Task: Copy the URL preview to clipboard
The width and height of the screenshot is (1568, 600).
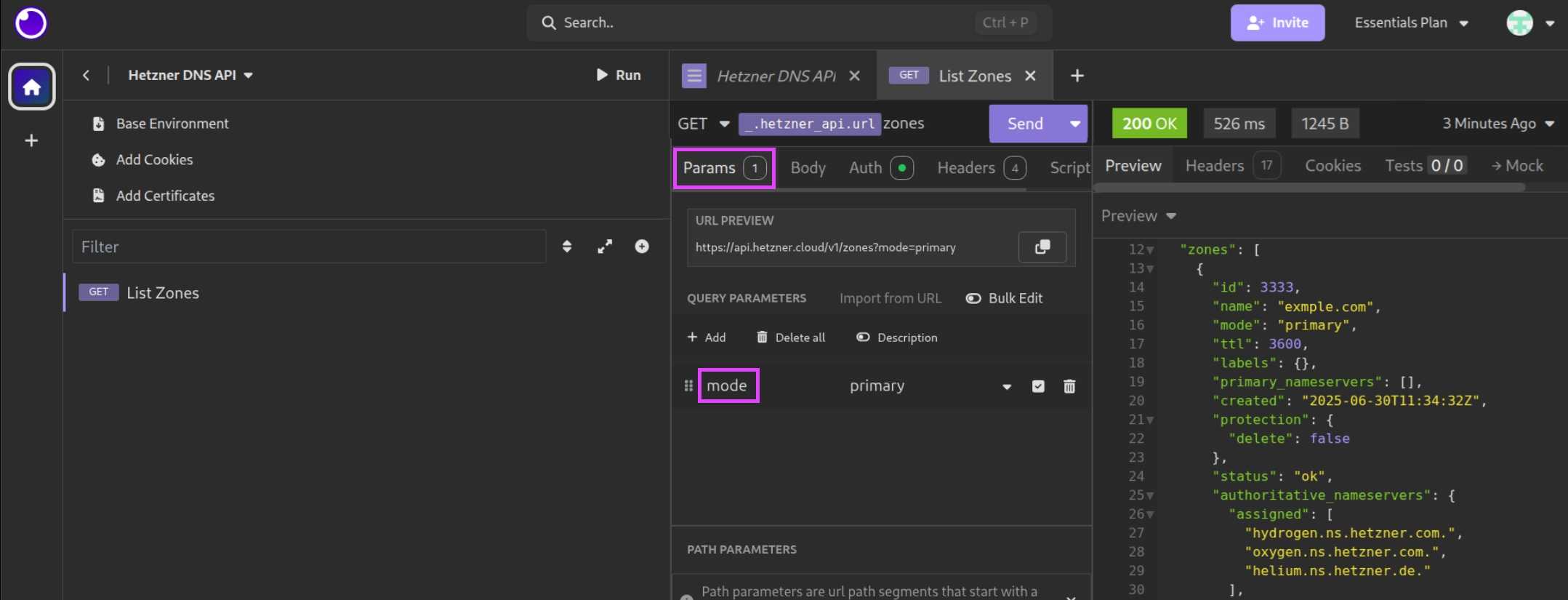Action: 1042,247
